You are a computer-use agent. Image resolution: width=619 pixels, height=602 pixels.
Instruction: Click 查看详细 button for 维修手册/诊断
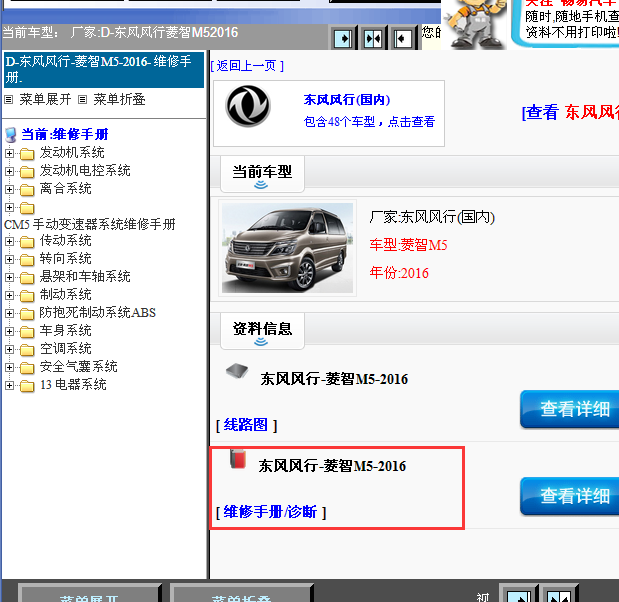(x=570, y=496)
